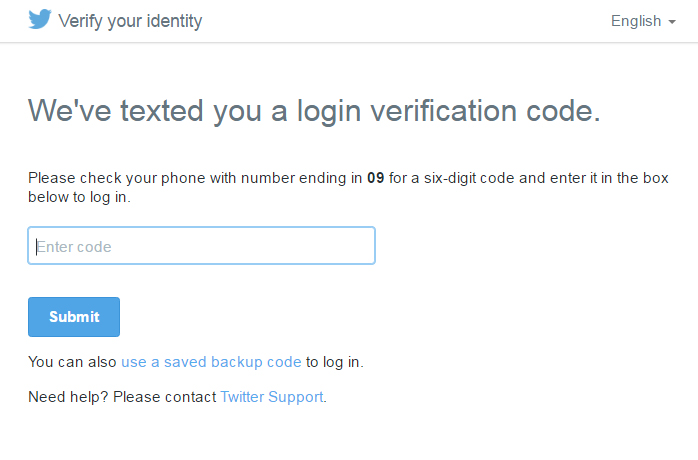Screen dimensions: 698x460
Task: Click the You can also text
Action: 72,362
